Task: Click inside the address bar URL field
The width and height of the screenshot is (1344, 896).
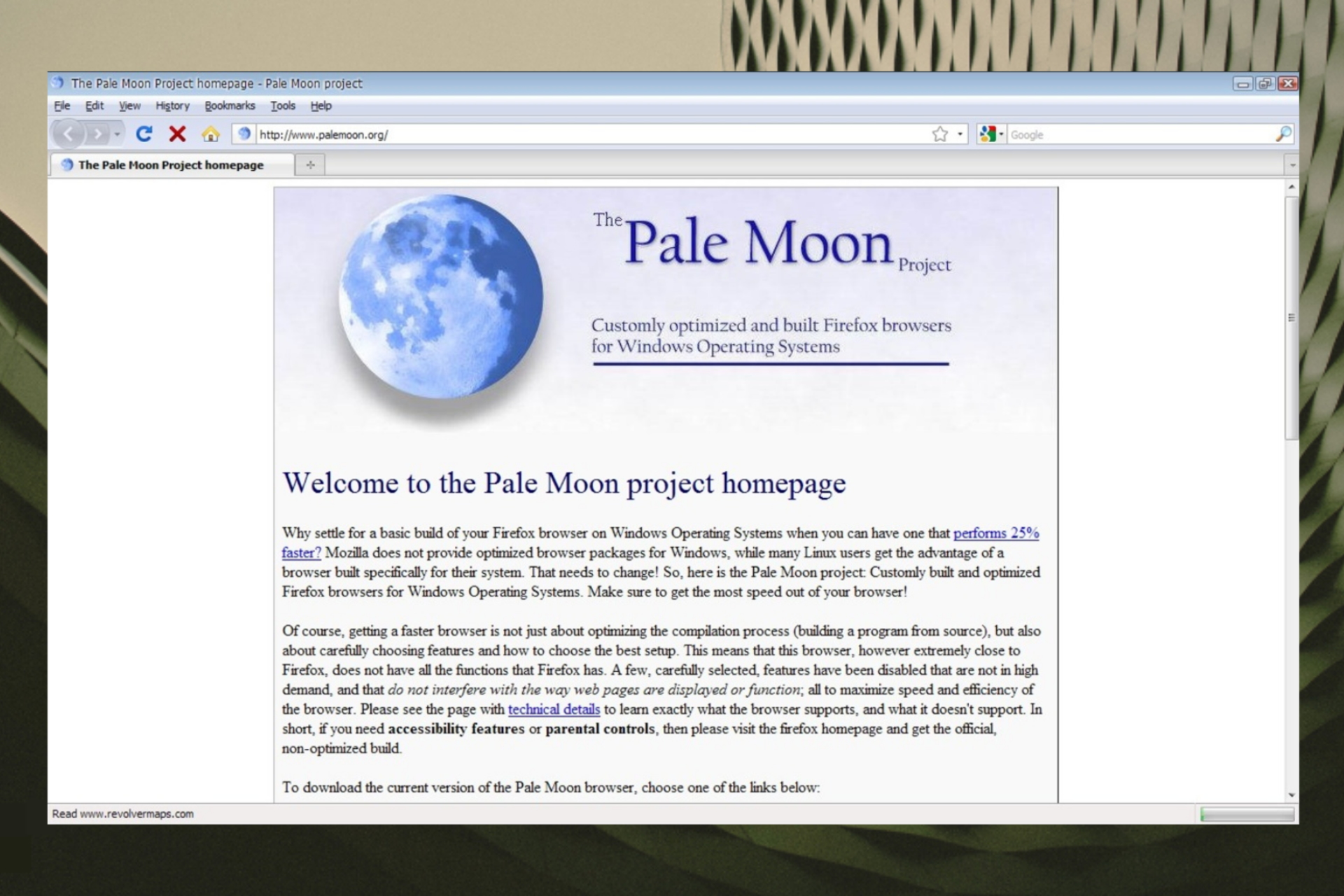Action: [x=490, y=134]
